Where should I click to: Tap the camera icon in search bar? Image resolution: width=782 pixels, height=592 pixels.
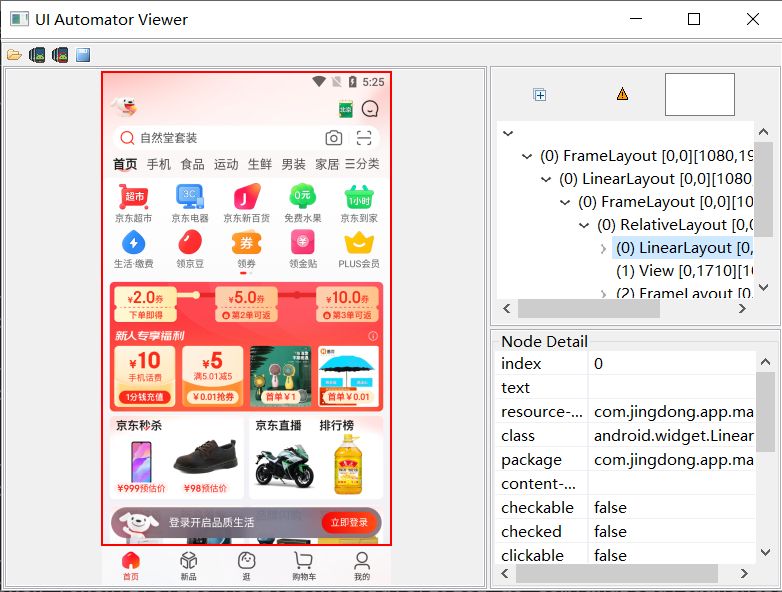pyautogui.click(x=334, y=138)
